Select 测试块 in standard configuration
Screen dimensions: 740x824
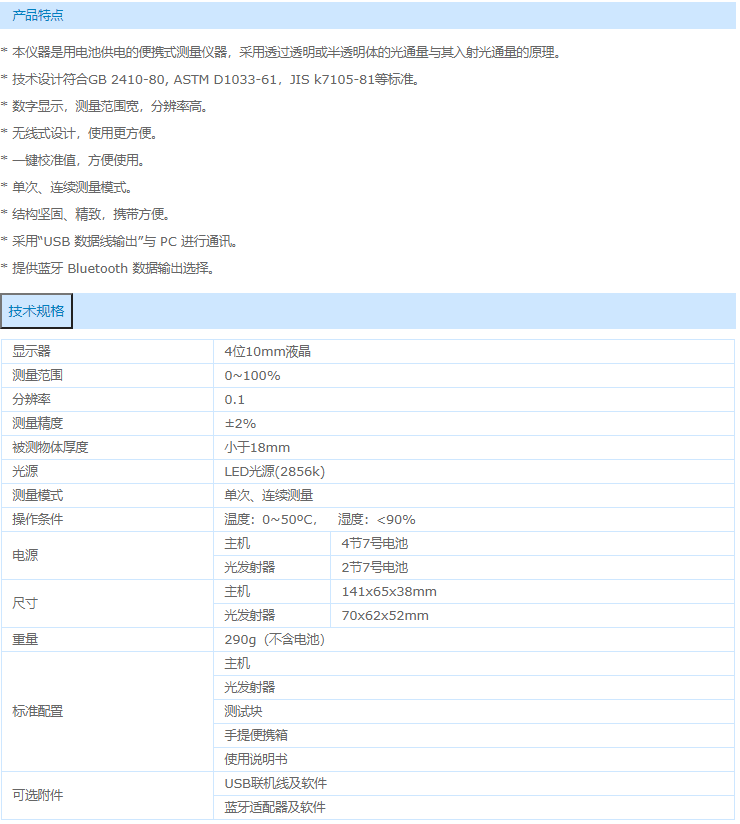[x=243, y=711]
